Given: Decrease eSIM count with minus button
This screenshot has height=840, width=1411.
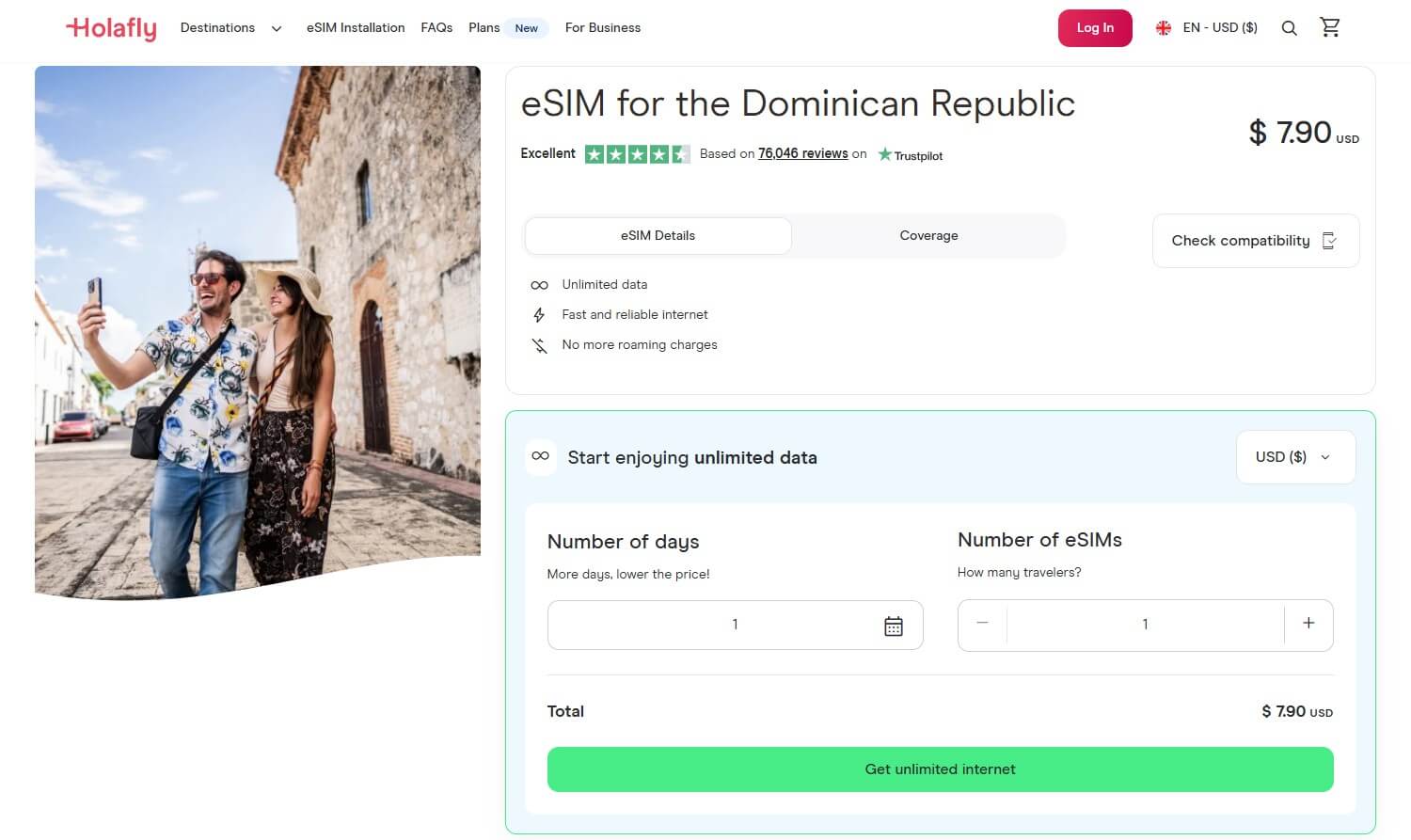Looking at the screenshot, I should [x=982, y=624].
